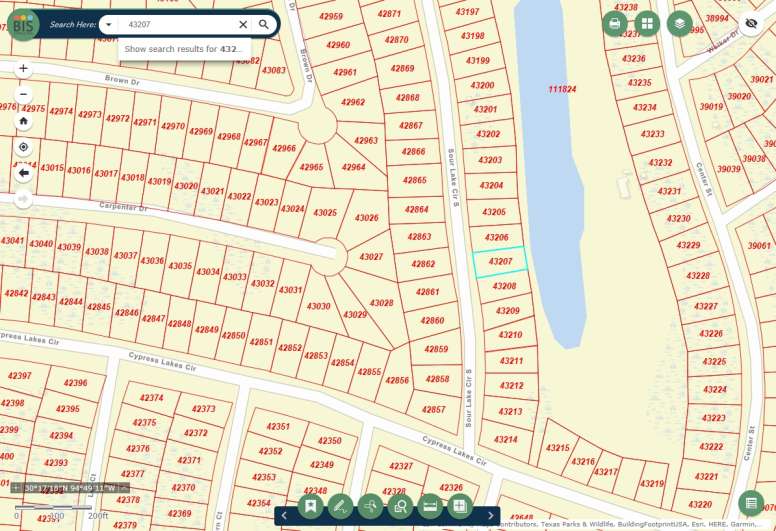Click the highlighted parcel 43207

point(499,262)
